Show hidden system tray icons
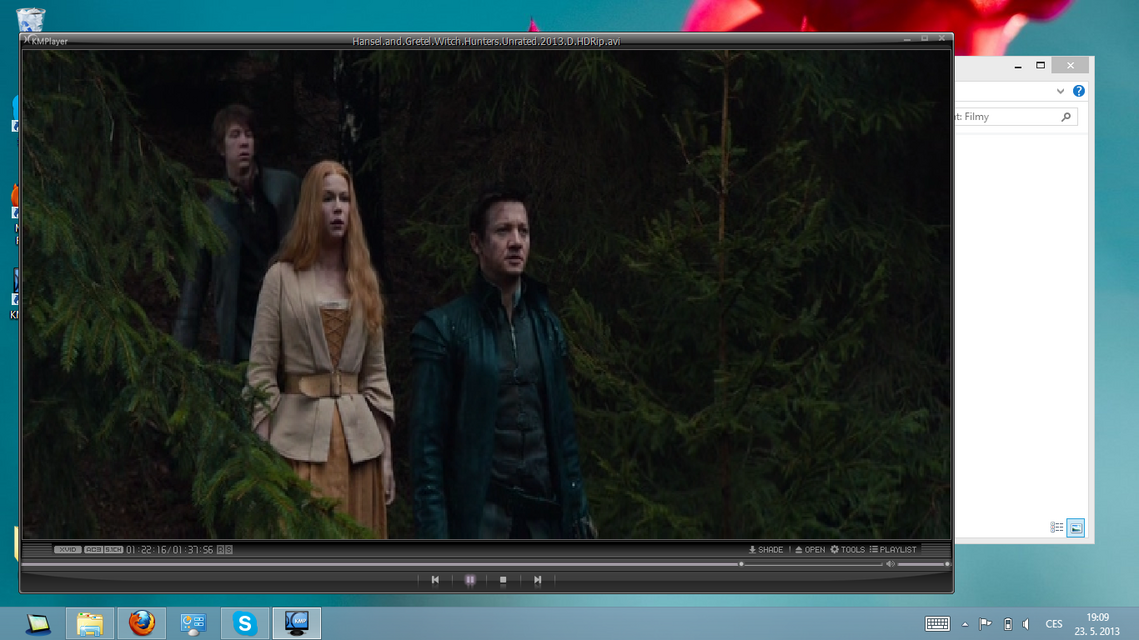1139x640 pixels. click(965, 624)
